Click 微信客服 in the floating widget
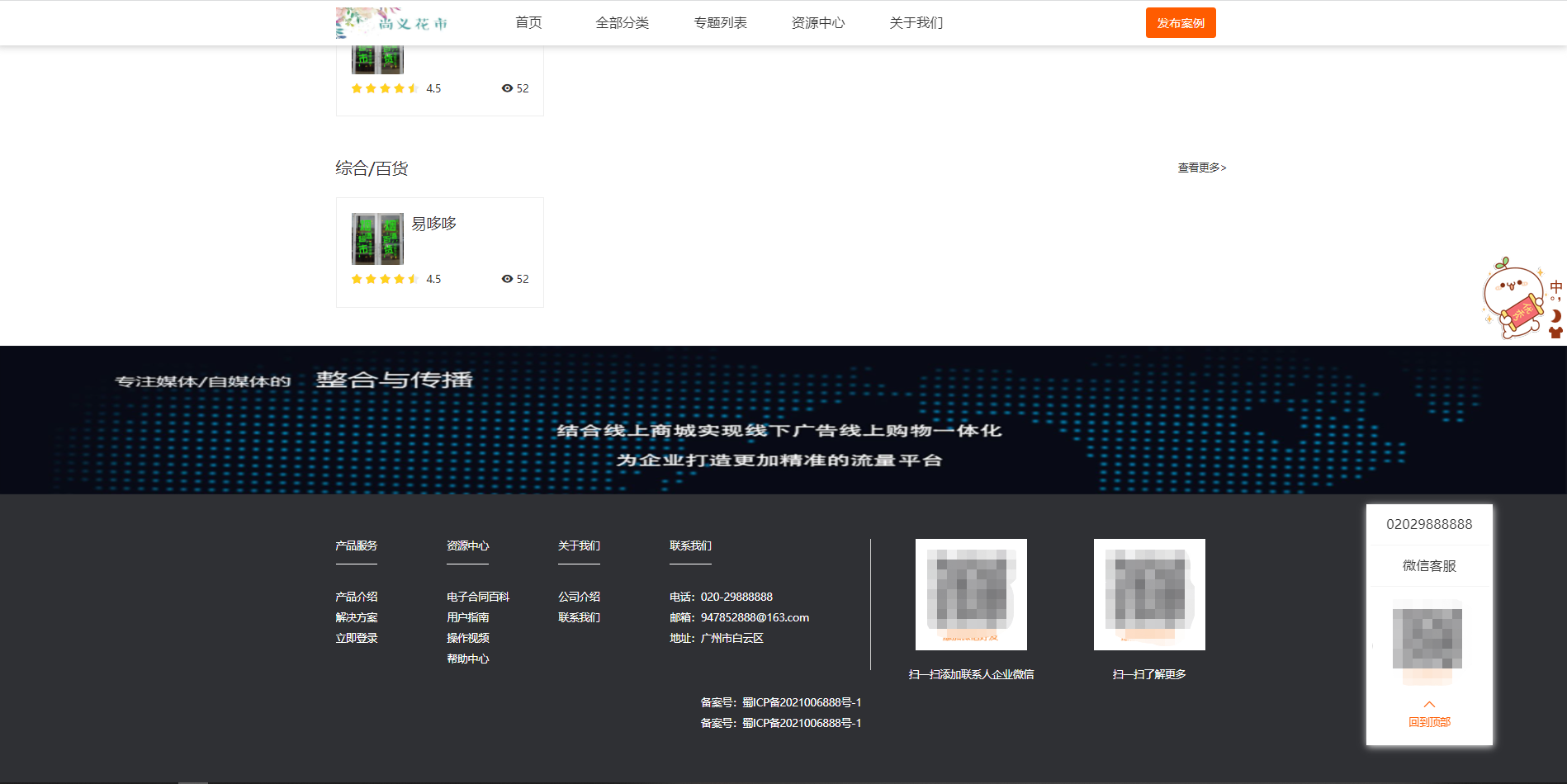1567x784 pixels. pos(1429,565)
